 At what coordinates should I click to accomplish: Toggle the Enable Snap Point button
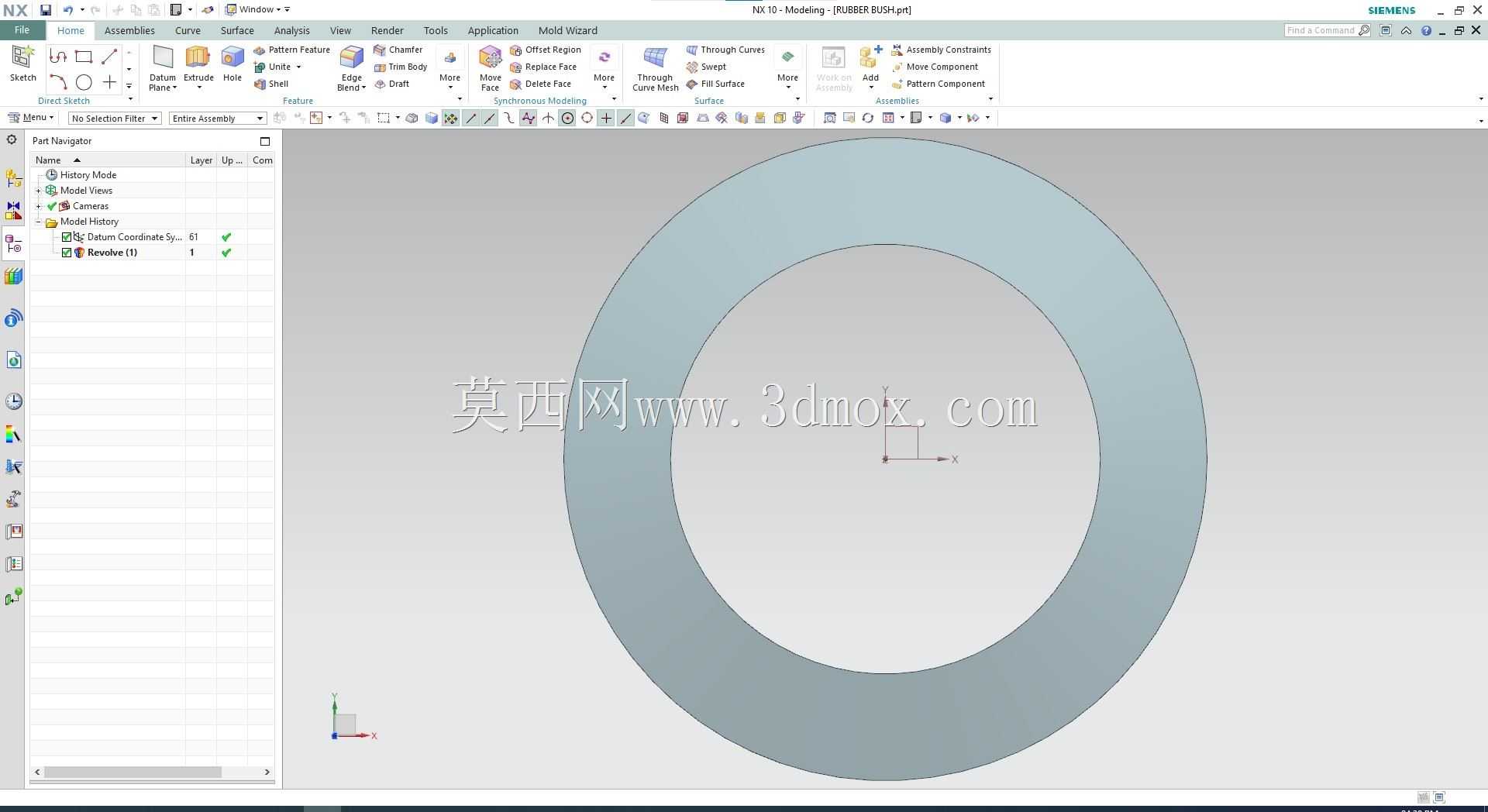click(x=450, y=118)
